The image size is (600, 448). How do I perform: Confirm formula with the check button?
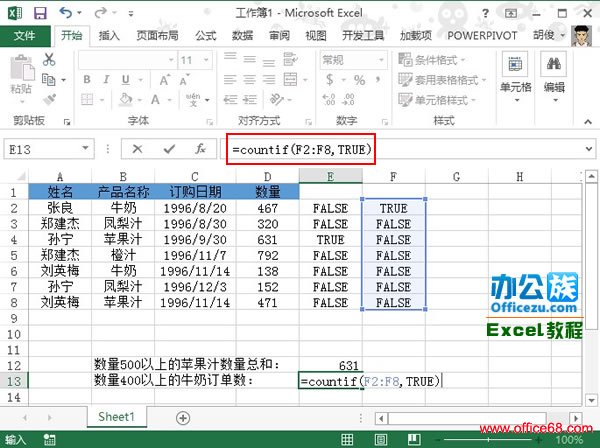169,148
